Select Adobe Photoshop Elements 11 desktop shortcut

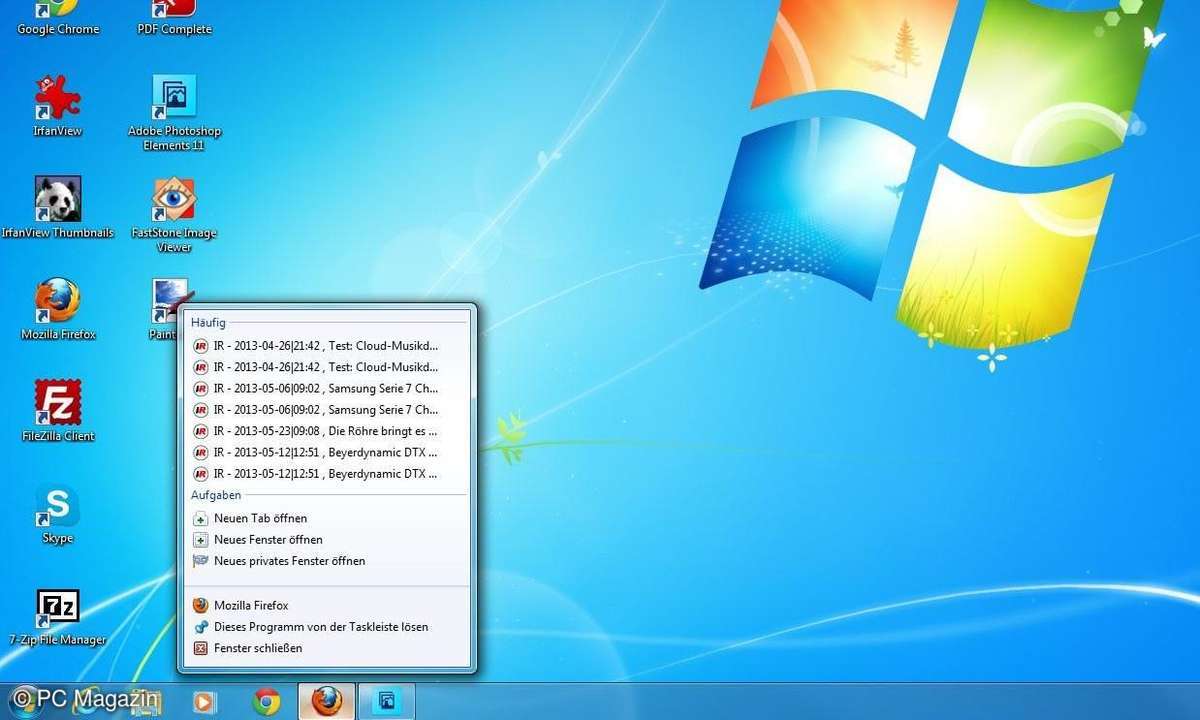174,112
